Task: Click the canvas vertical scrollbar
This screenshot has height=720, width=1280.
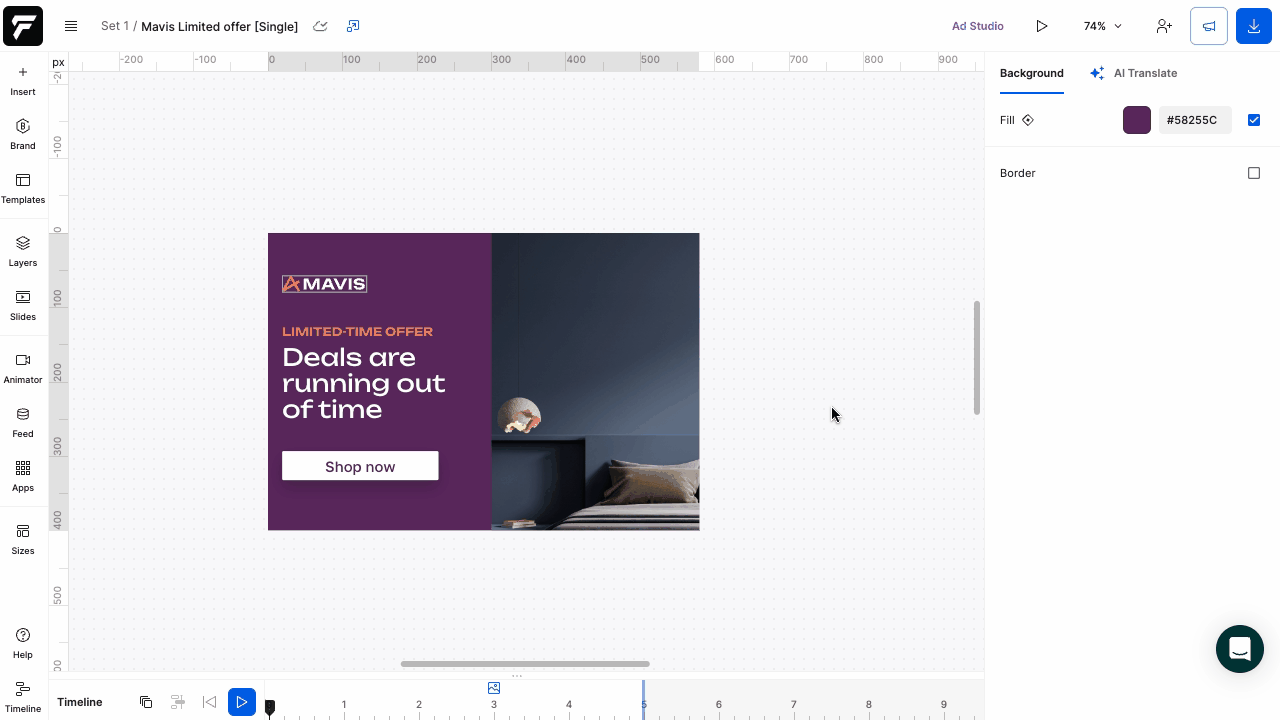Action: [x=977, y=357]
